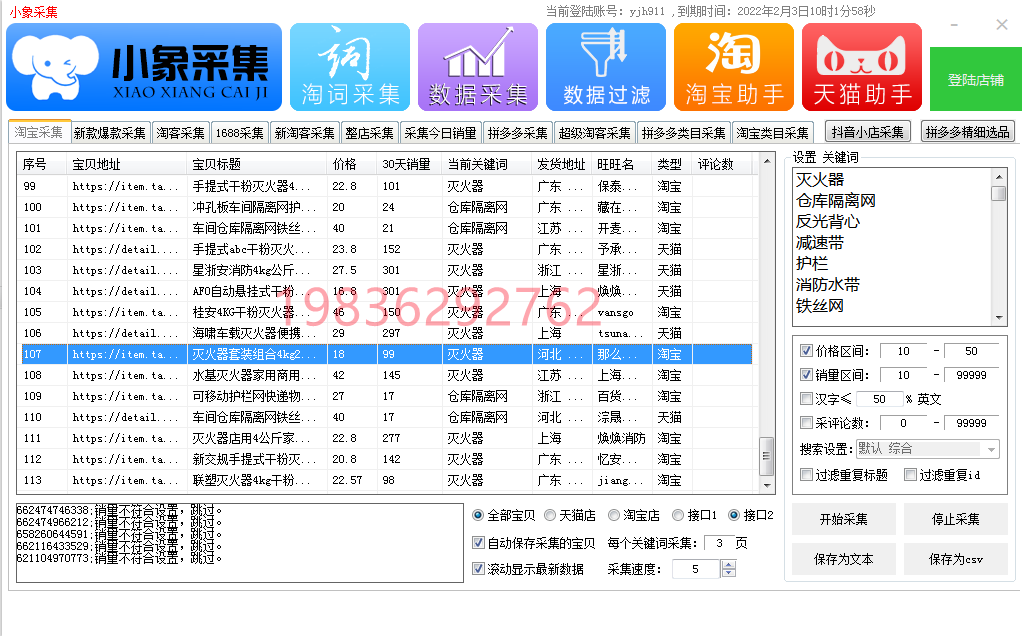
Task: Open the 抖音小店采集 button
Action: 868,132
